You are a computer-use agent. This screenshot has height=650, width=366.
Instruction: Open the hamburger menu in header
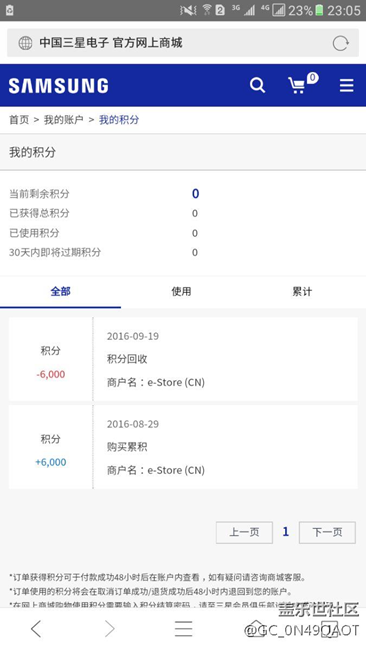[347, 85]
